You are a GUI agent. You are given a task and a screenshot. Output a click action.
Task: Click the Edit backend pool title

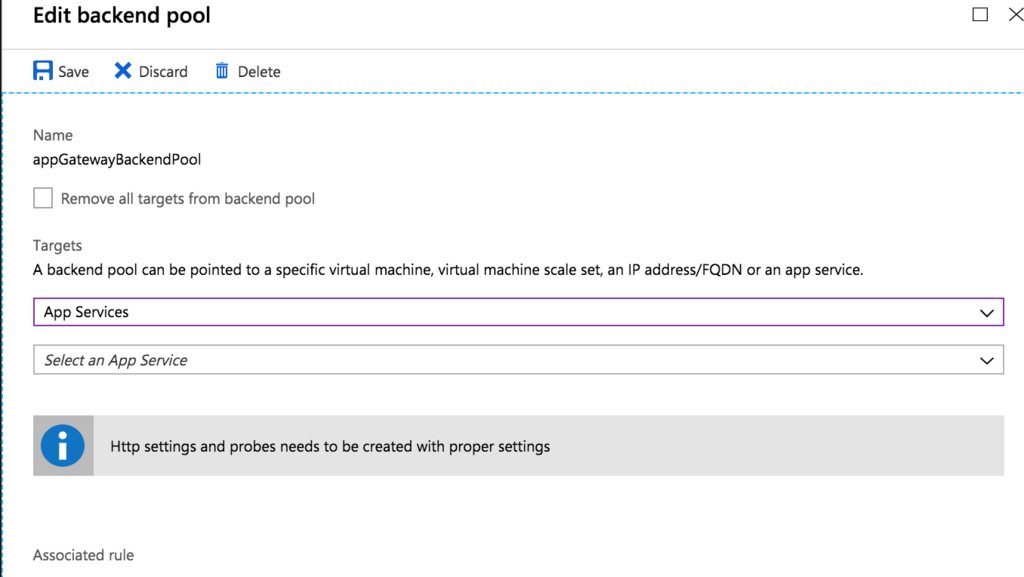point(122,15)
